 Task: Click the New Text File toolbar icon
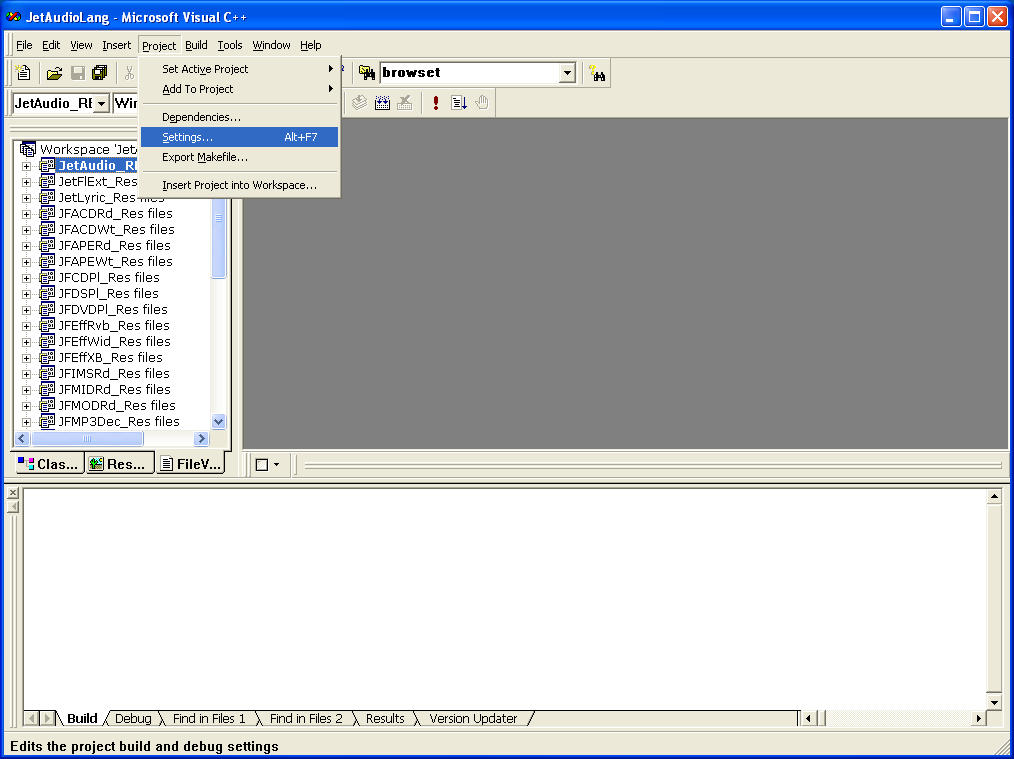click(23, 73)
